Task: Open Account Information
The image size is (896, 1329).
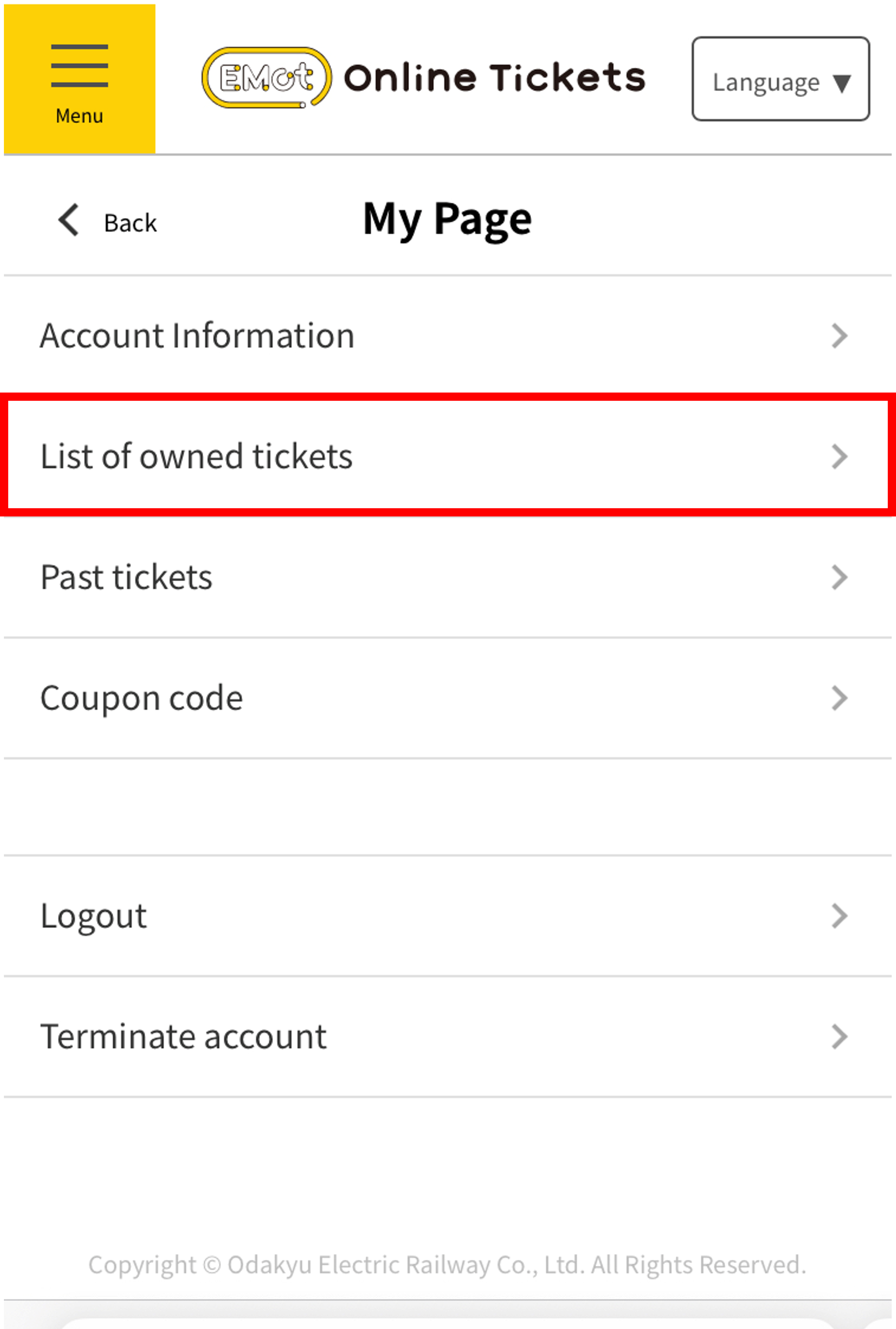Action: click(x=197, y=336)
